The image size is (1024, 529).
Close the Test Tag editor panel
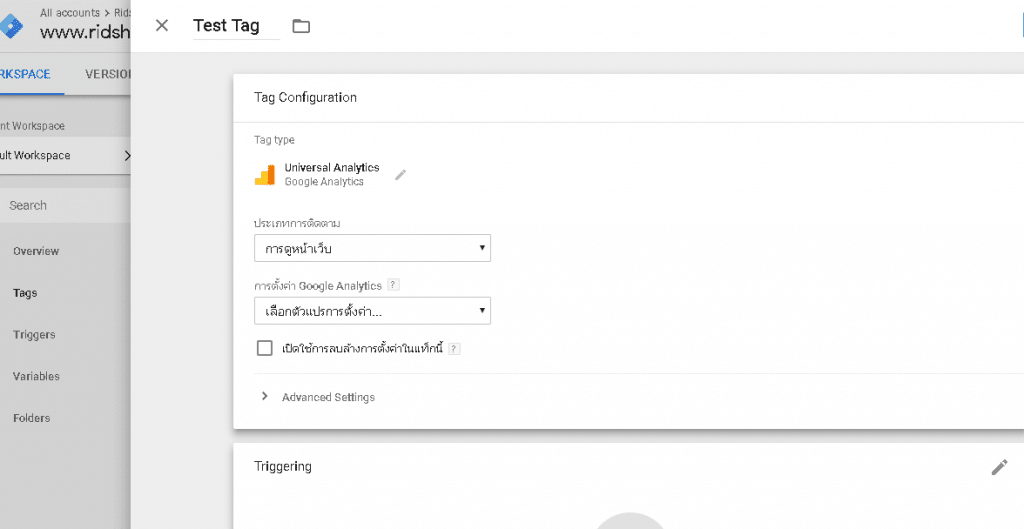[x=162, y=25]
